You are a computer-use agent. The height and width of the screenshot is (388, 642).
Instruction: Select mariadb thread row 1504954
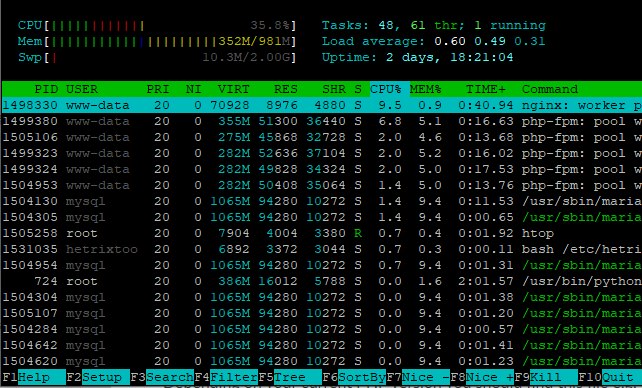[322, 265]
